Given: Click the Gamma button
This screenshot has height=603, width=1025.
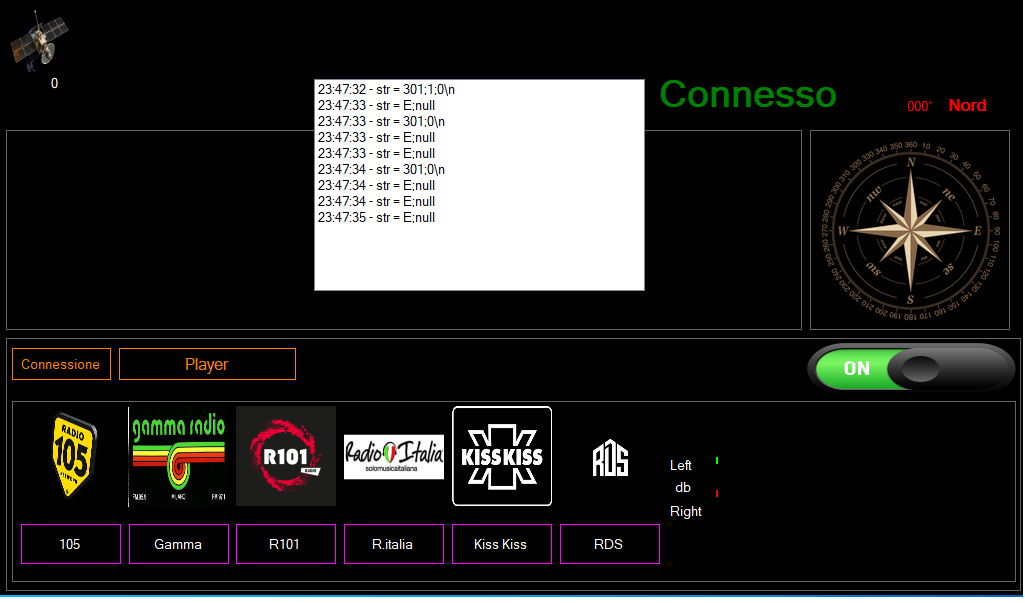Looking at the screenshot, I should (178, 544).
